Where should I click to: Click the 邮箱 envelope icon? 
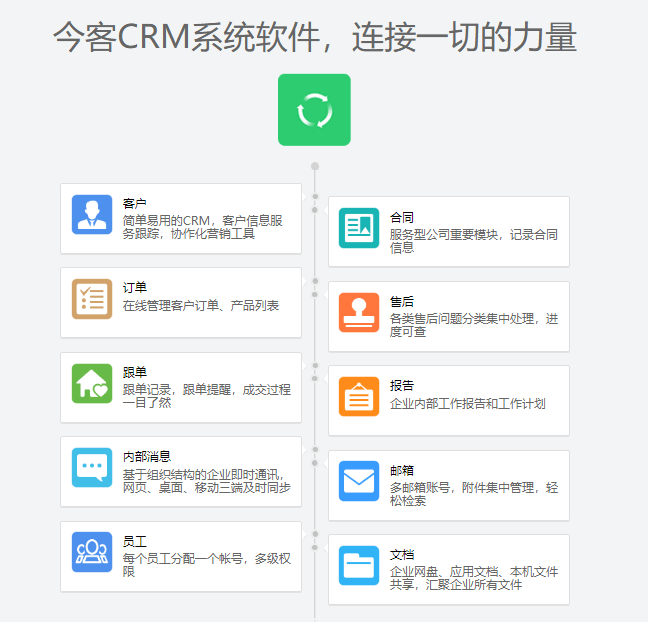[359, 481]
